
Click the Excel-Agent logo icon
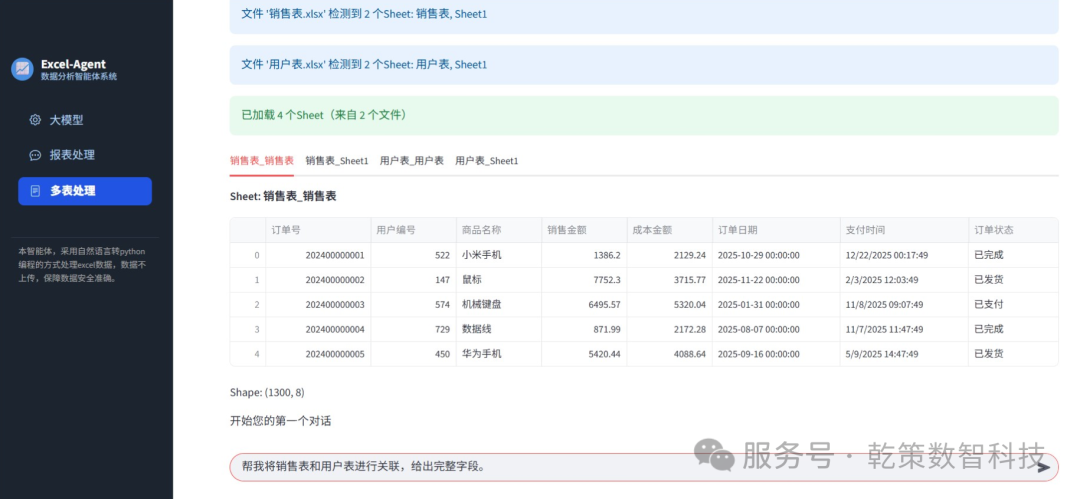pos(22,69)
